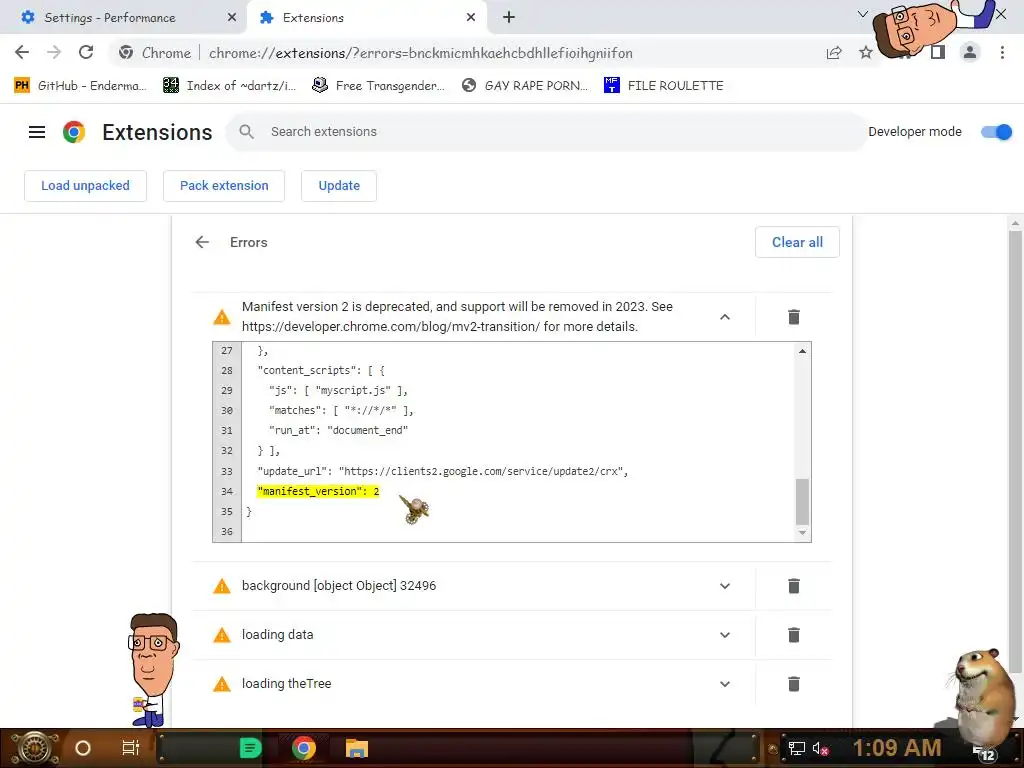Image resolution: width=1024 pixels, height=768 pixels.
Task: Click the 1:09 AM taskbar clock
Action: 897,748
